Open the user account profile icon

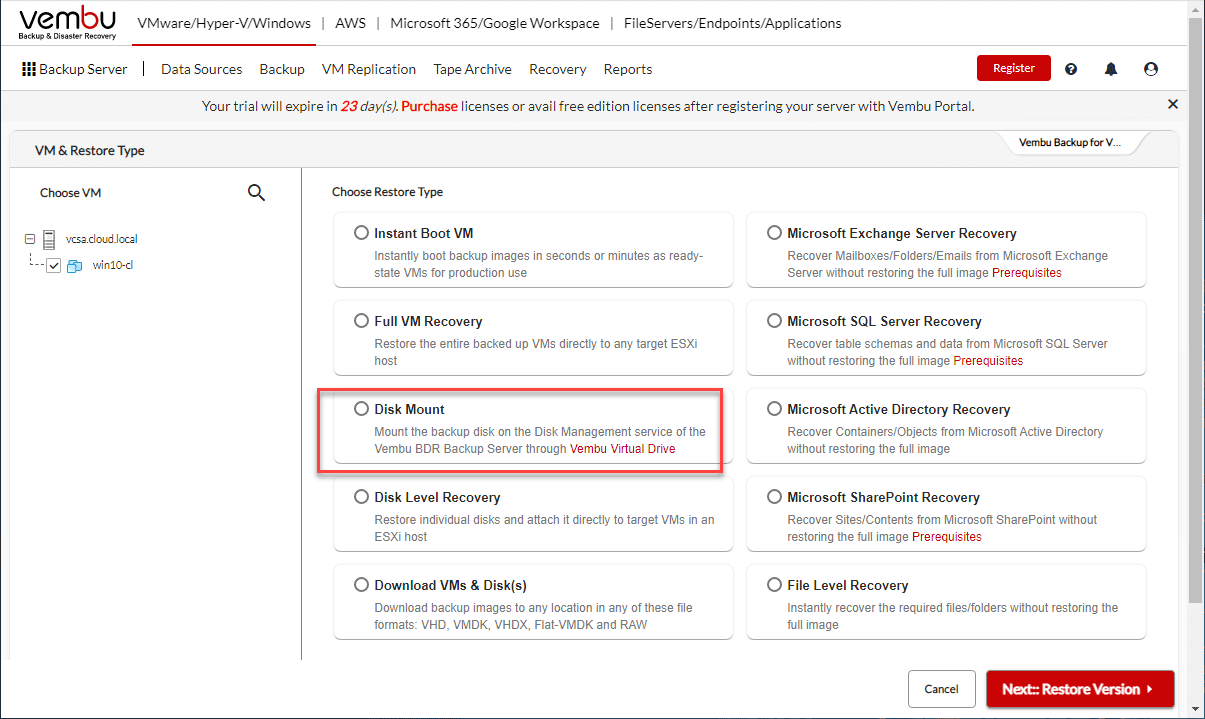coord(1151,69)
